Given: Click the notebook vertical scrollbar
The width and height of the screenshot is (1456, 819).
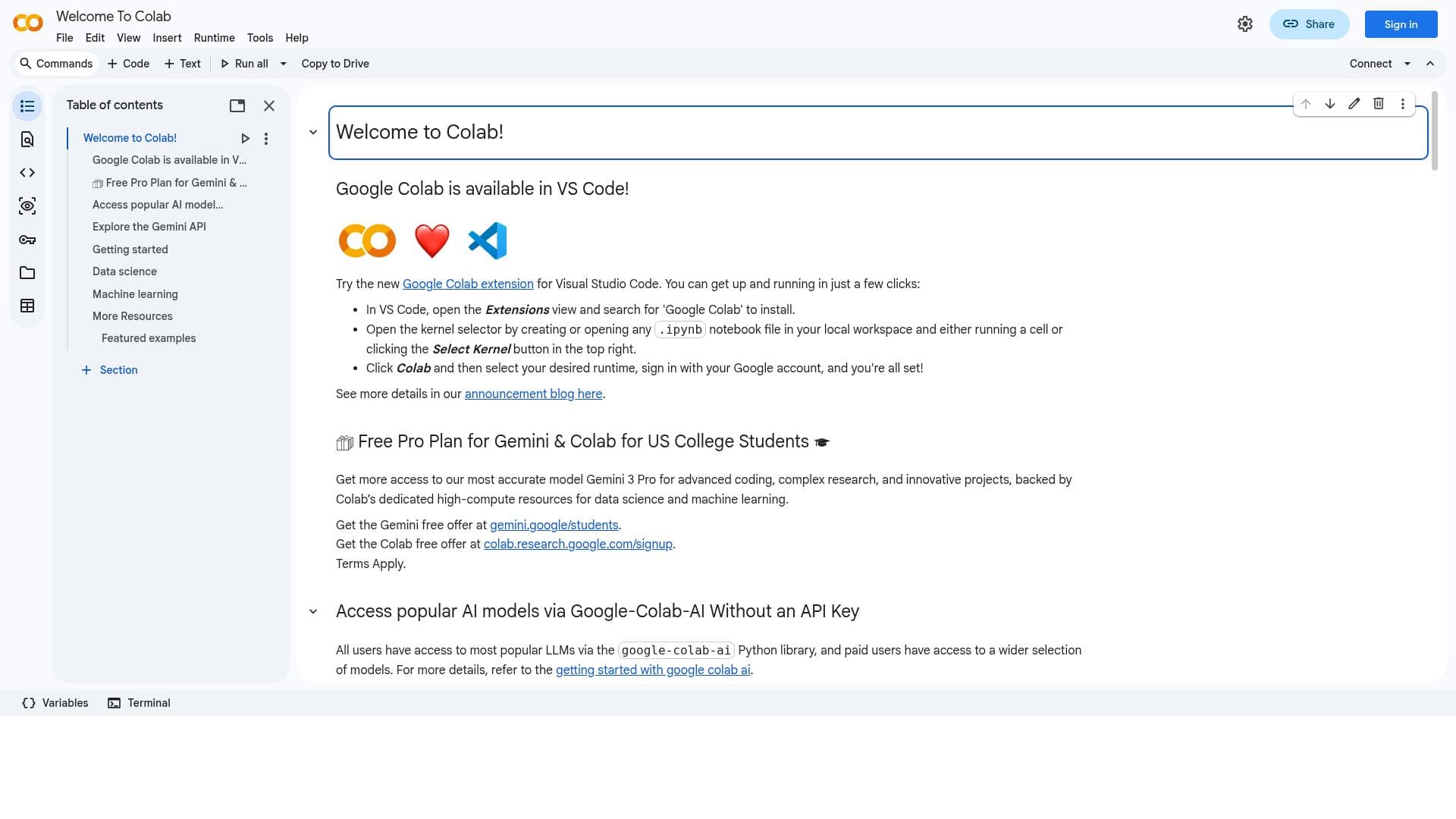Looking at the screenshot, I should point(1434,130).
